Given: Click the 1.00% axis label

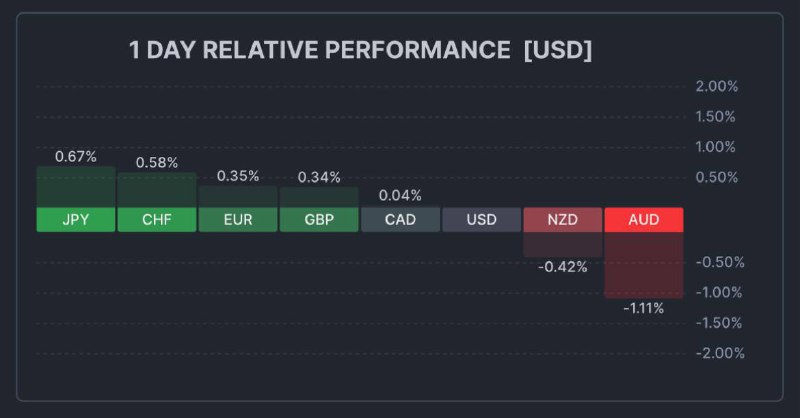Looking at the screenshot, I should pos(716,147).
